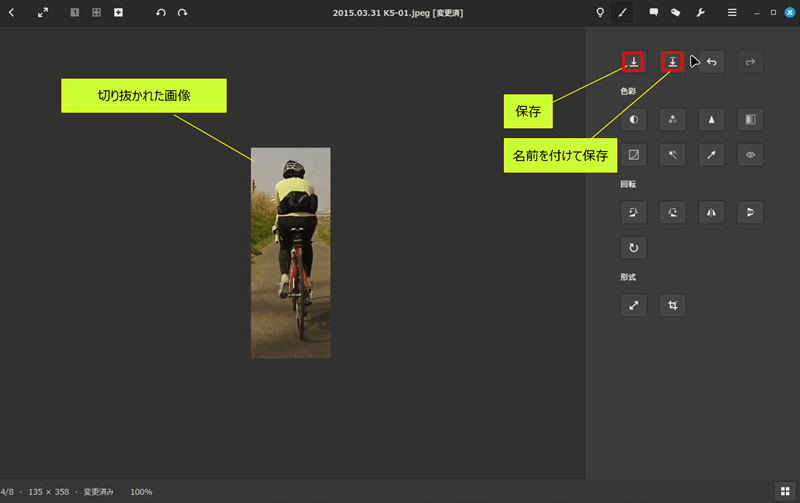
Task: Open the comment editor icon
Action: click(x=654, y=12)
